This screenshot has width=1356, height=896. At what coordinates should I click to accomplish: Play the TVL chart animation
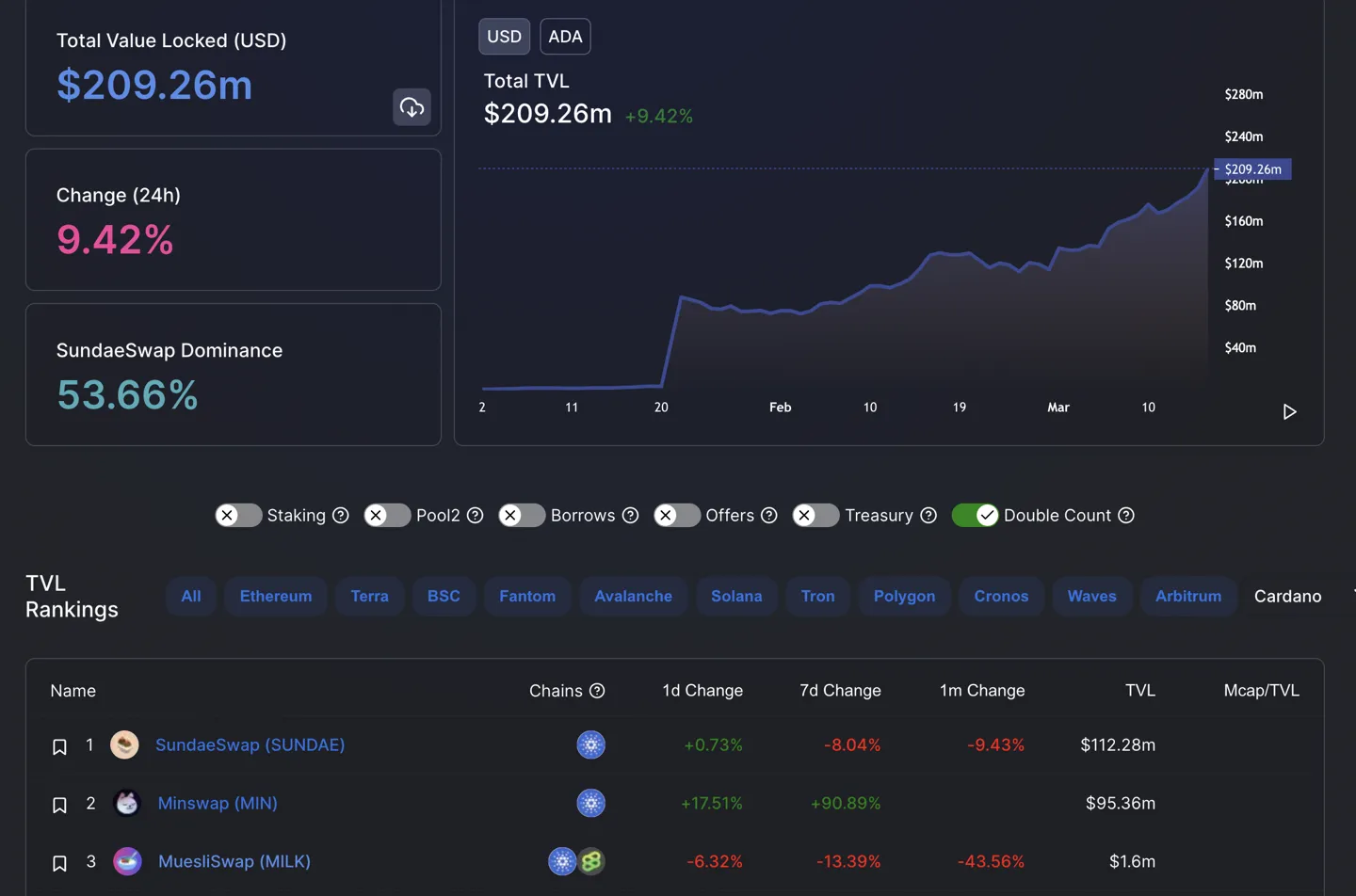[x=1289, y=411]
